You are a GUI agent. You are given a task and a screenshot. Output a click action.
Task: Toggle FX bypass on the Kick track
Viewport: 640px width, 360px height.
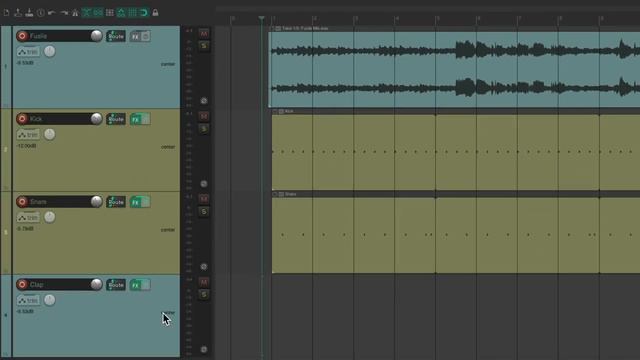coord(146,119)
